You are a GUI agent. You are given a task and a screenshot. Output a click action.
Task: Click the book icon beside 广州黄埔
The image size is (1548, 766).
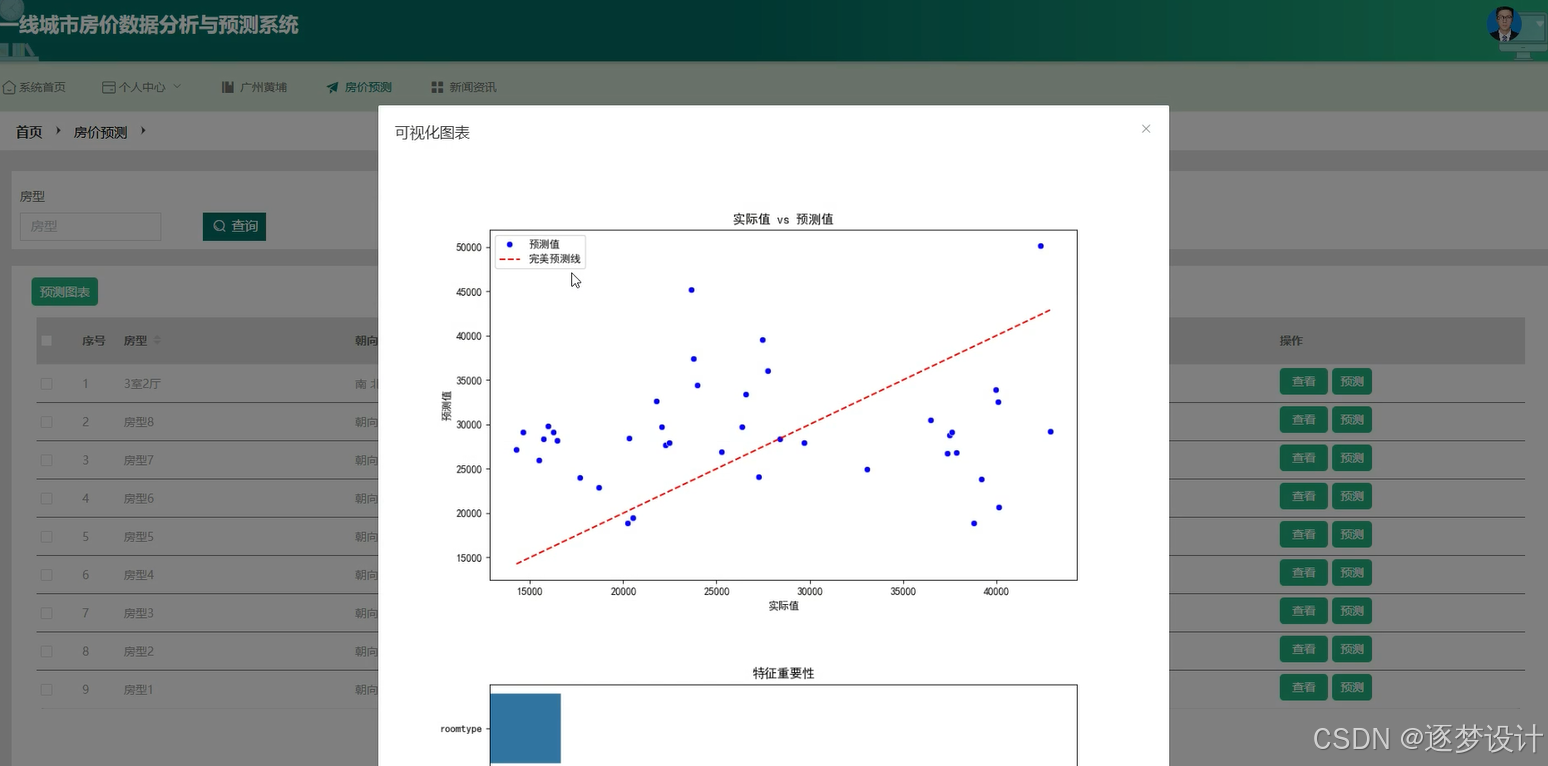[x=228, y=87]
